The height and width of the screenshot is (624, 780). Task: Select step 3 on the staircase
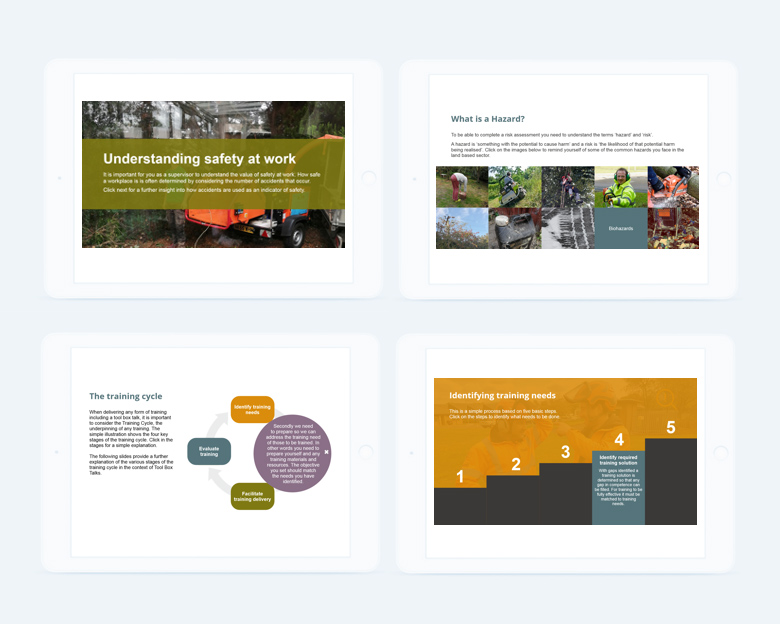[566, 494]
